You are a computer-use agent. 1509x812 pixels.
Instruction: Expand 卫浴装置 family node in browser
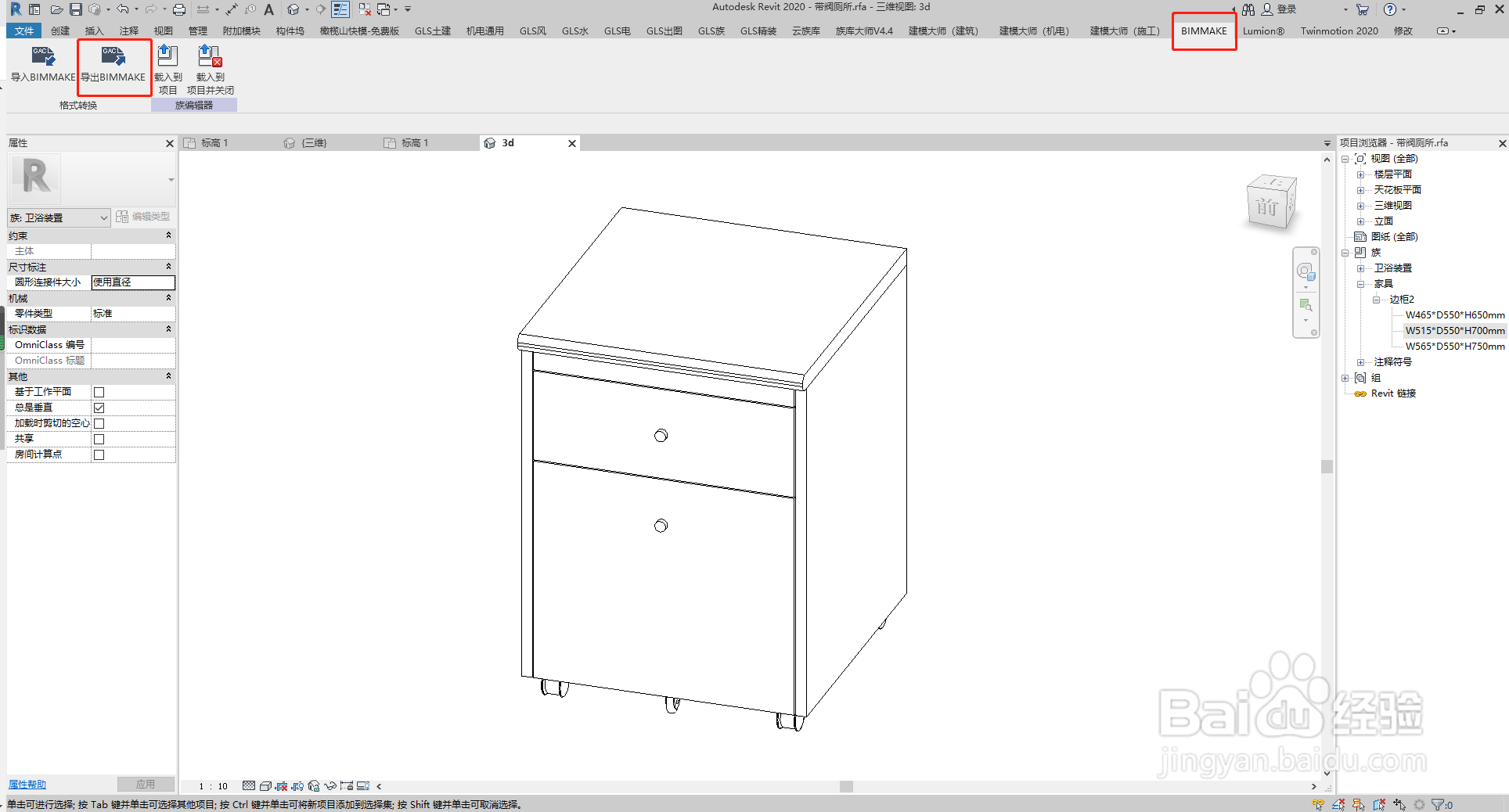(x=1360, y=268)
